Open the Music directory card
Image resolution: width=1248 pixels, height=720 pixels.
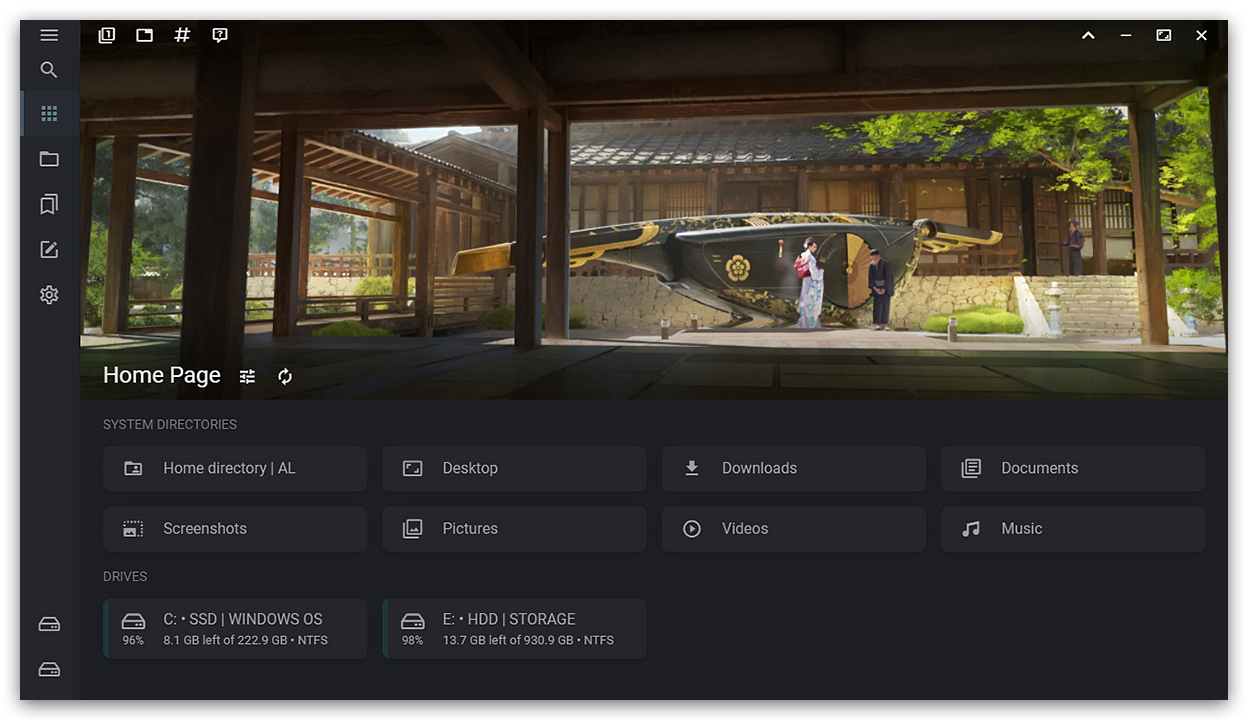tap(1073, 528)
